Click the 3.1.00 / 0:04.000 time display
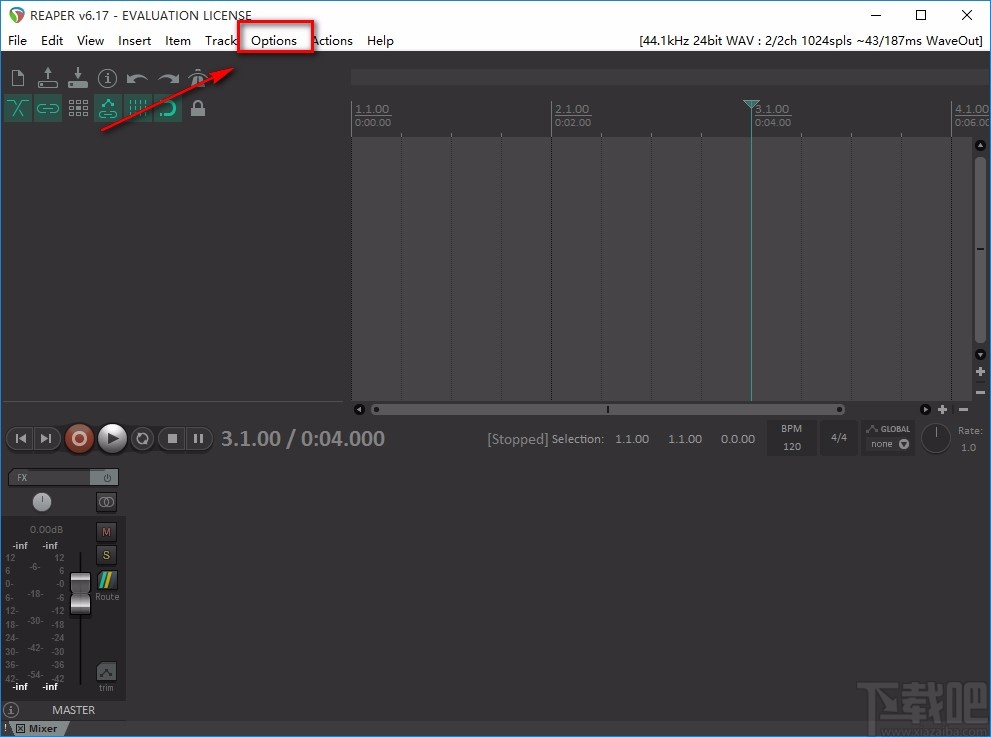Screen dimensions: 991x737 point(303,439)
